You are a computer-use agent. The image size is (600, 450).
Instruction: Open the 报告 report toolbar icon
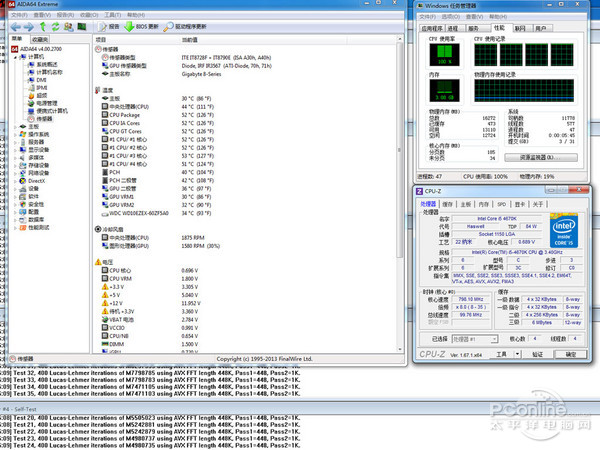[x=108, y=28]
